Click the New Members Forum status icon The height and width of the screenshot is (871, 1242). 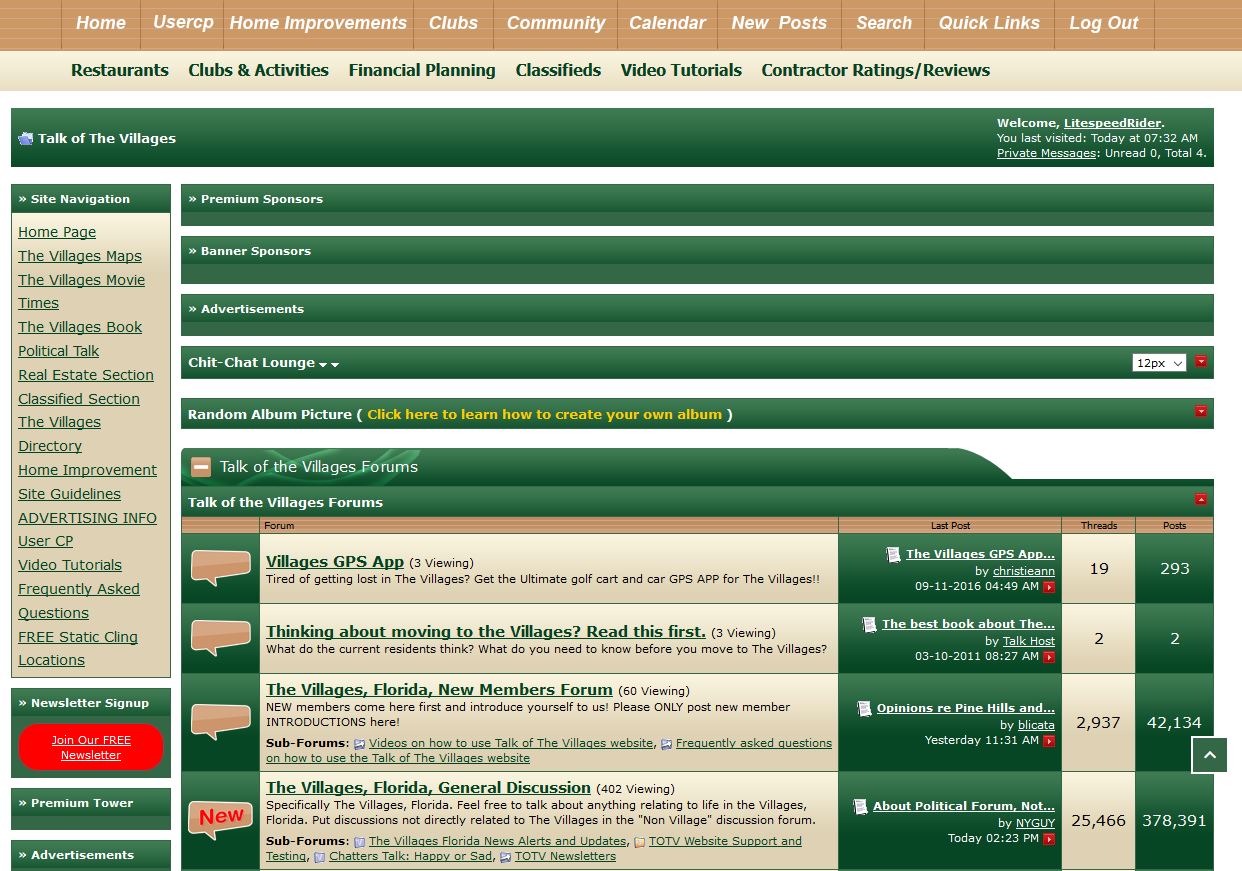(220, 722)
